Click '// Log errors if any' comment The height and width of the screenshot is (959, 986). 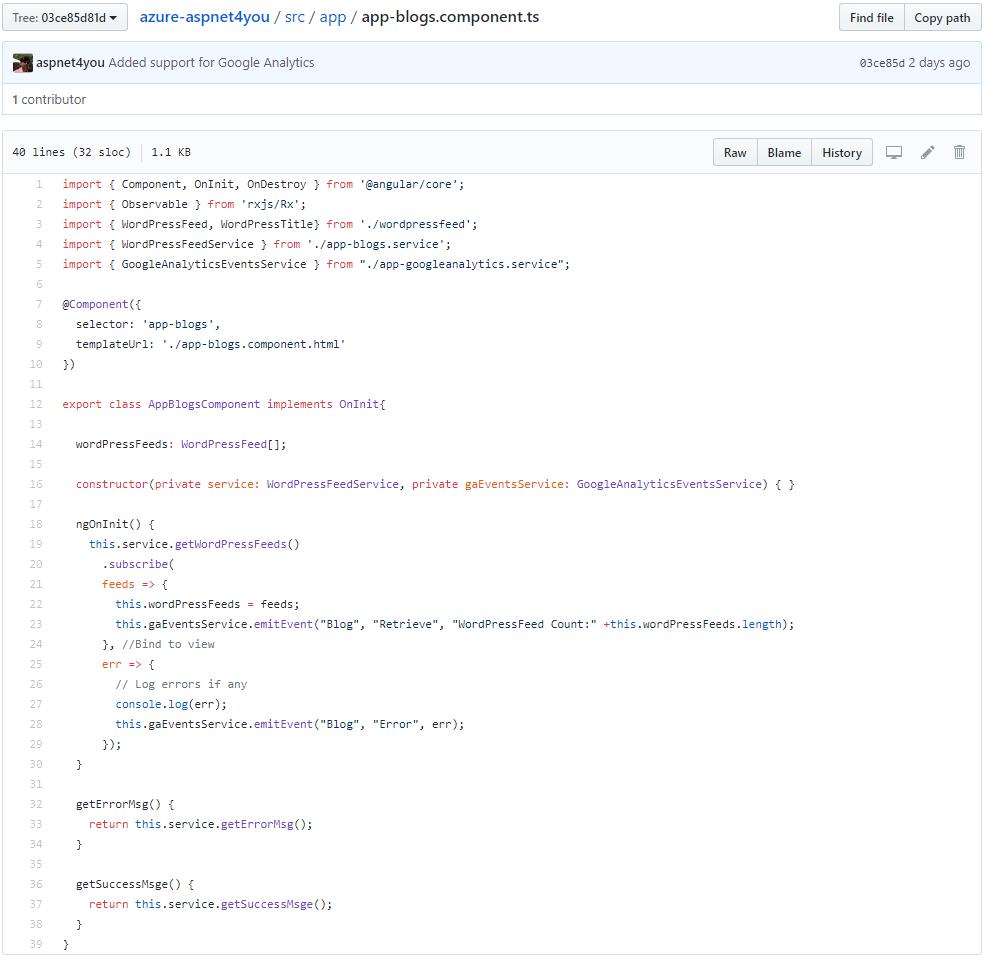click(x=181, y=685)
